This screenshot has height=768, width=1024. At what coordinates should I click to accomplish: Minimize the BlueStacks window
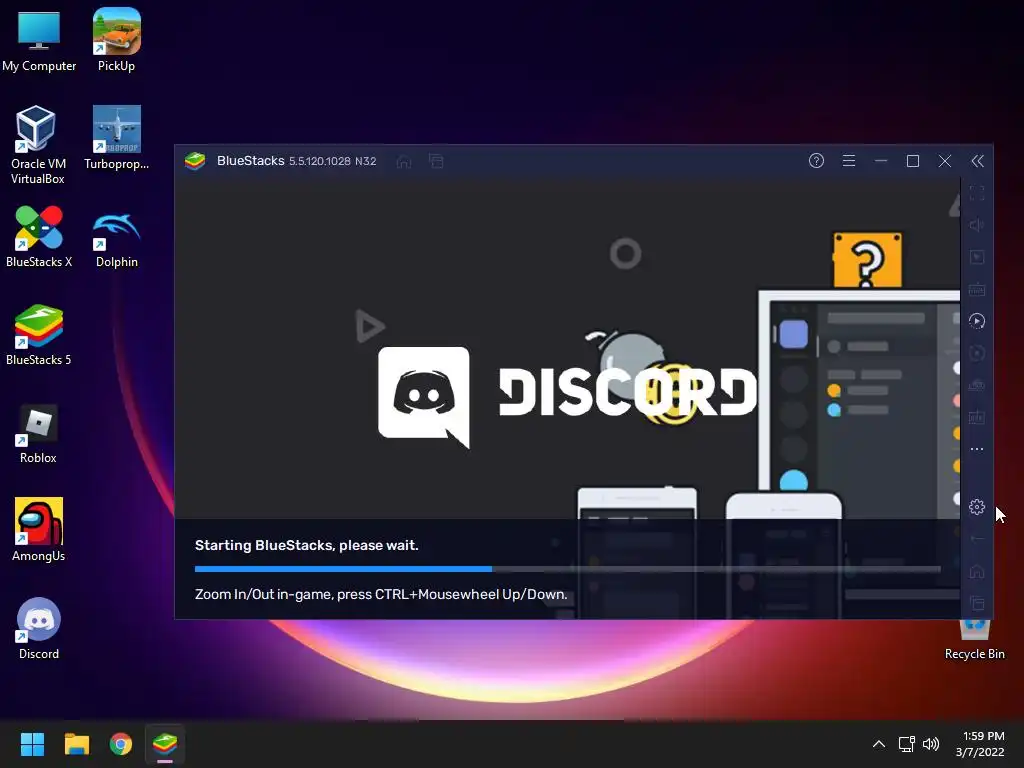point(881,161)
